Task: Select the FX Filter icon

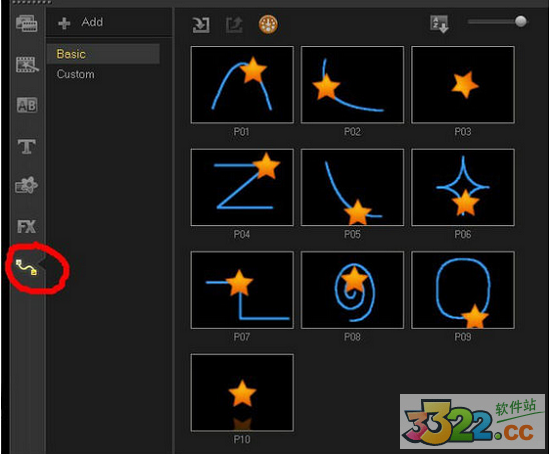Action: pos(27,227)
